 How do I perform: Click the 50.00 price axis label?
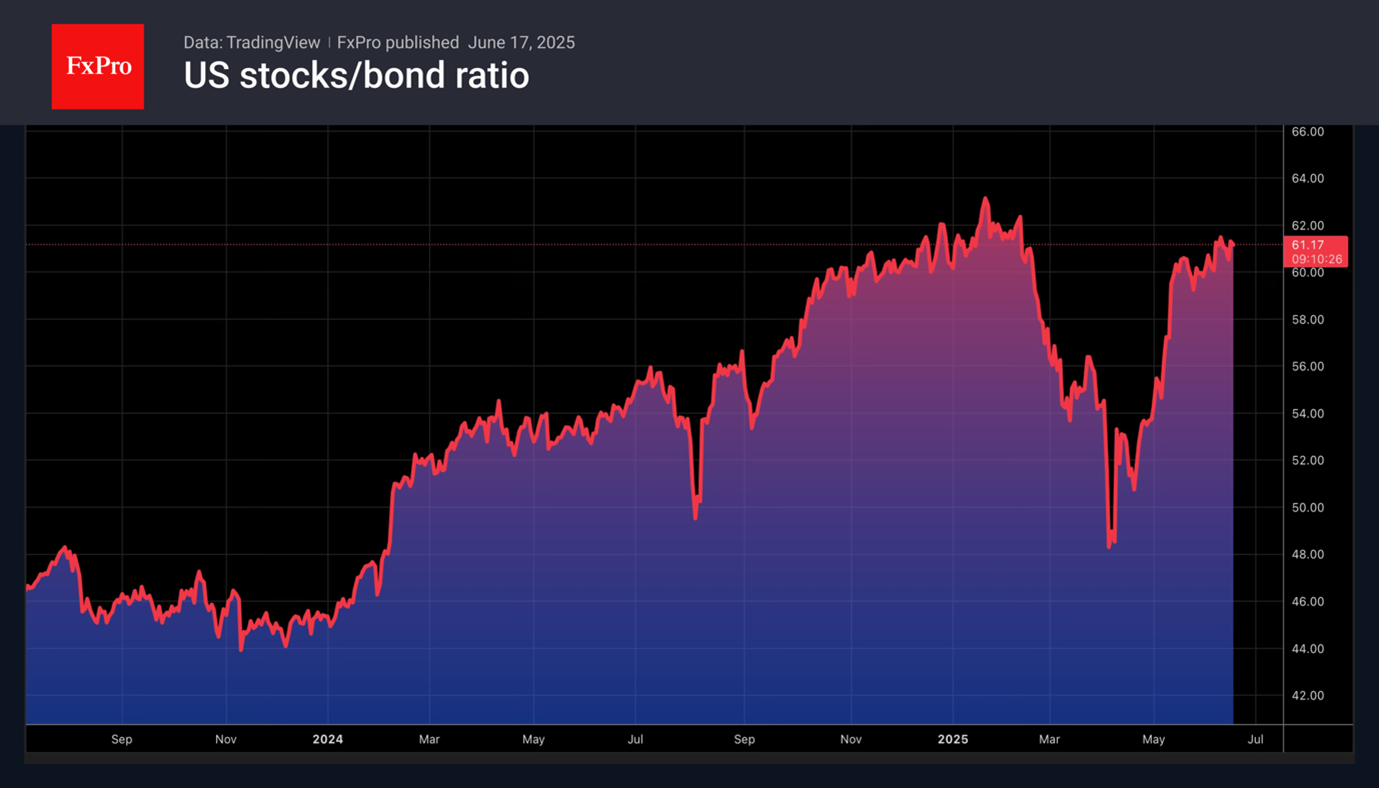point(1308,507)
